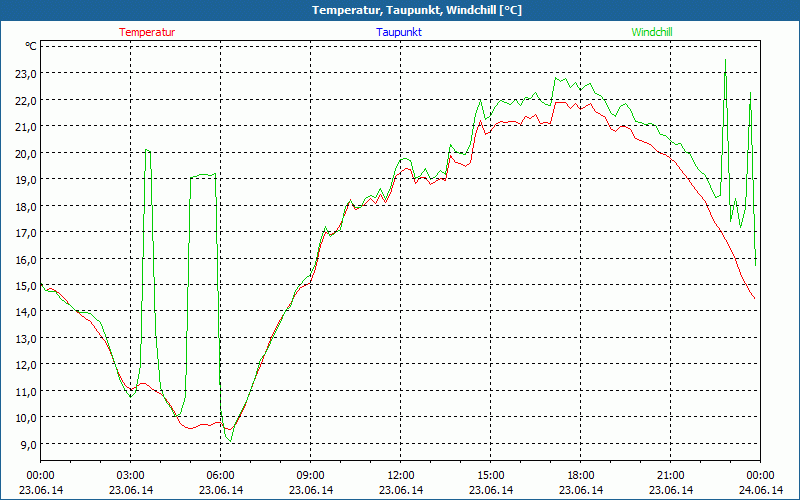This screenshot has height=500, width=800.
Task: Click the '12,0' y-axis value
Action: [26, 365]
